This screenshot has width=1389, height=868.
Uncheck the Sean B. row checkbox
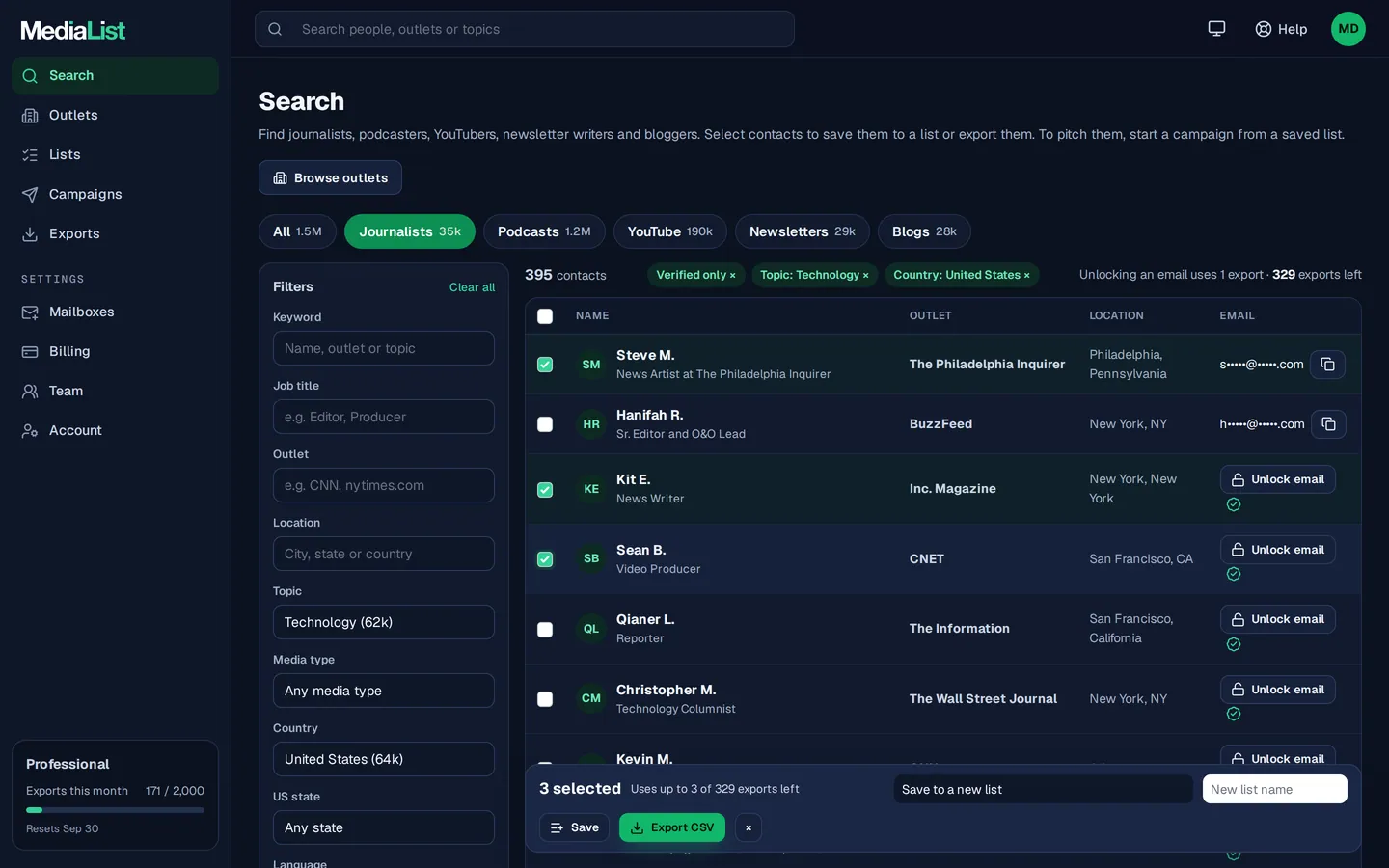545,559
